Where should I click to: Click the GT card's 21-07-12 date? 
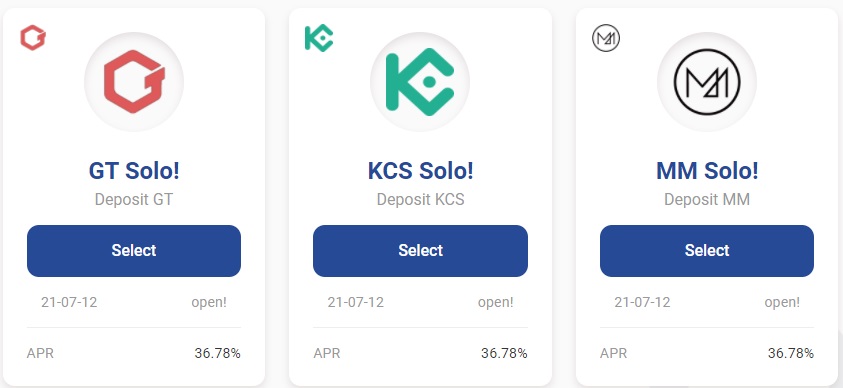[x=69, y=302]
